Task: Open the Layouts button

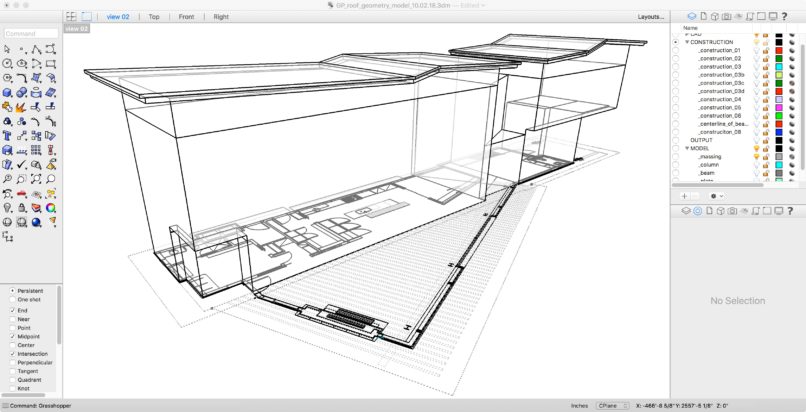Action: [x=651, y=17]
